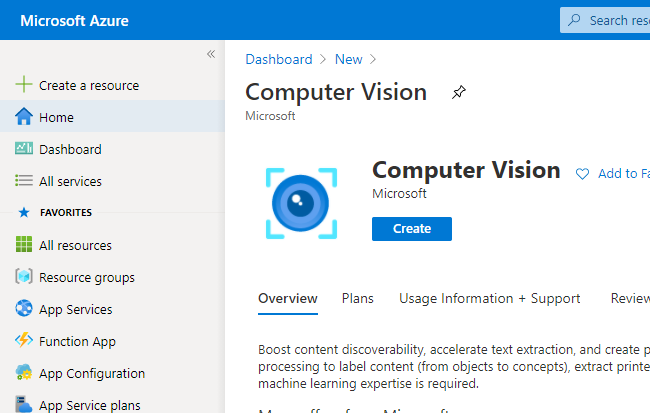This screenshot has height=413, width=650.
Task: Toggle the Add to Favorites heart
Action: pyautogui.click(x=583, y=174)
